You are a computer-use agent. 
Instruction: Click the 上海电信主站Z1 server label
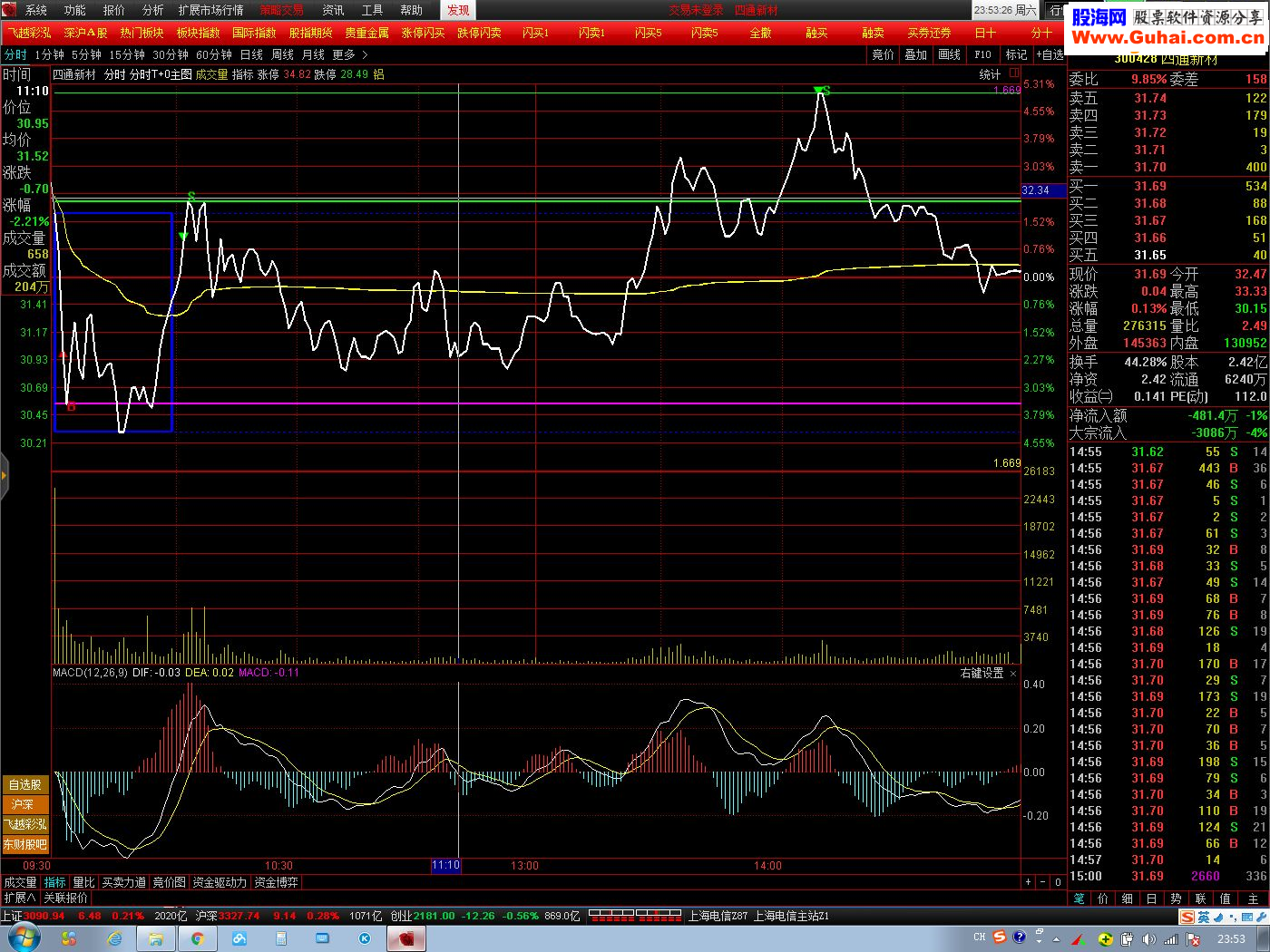click(792, 917)
